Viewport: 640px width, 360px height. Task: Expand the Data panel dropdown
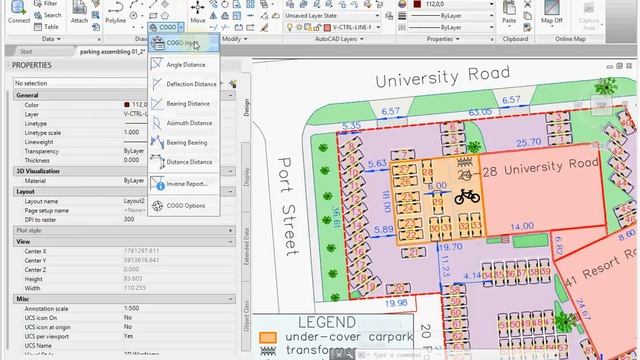51,39
